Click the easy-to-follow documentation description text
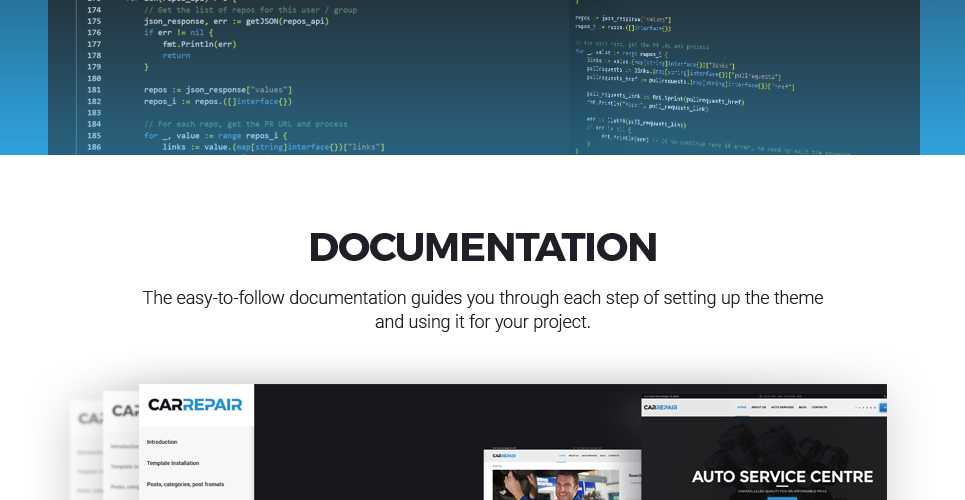The width and height of the screenshot is (965, 500). coord(482,310)
